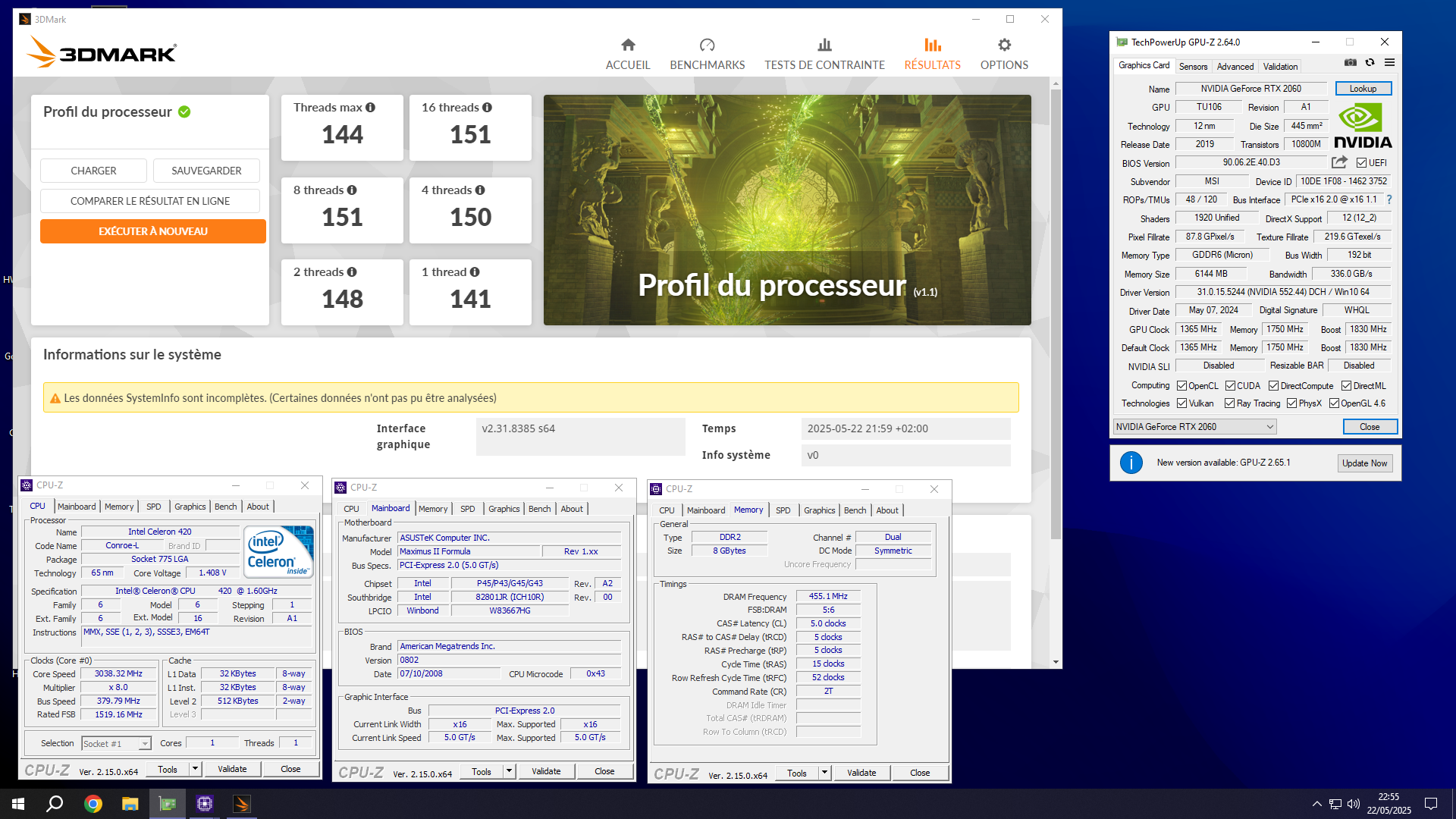Click EXÉCUTER À NOUVEAU button
The width and height of the screenshot is (1456, 819).
(x=153, y=231)
